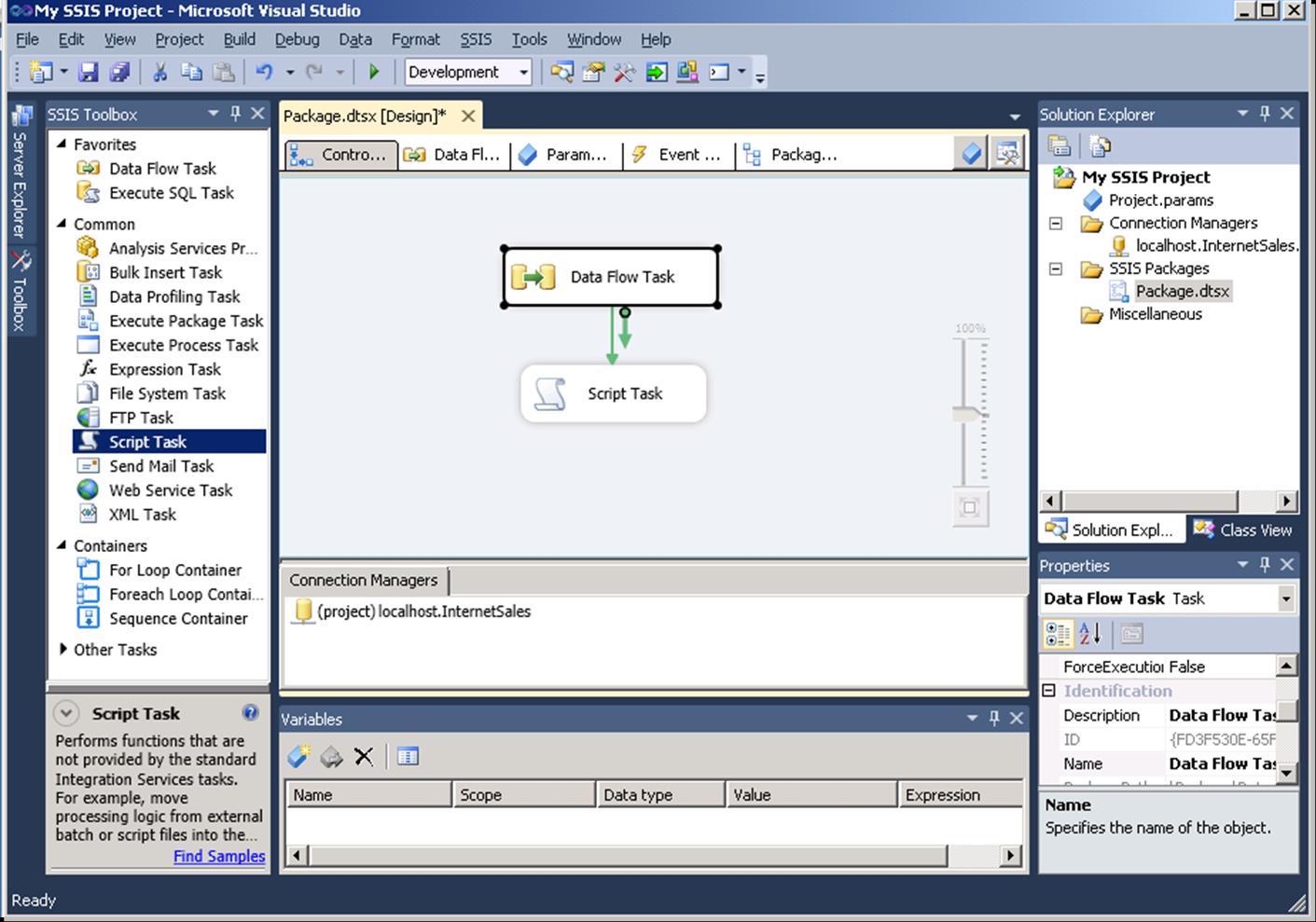Toggle auto-hide pin on Solution Explorer

(x=1265, y=114)
